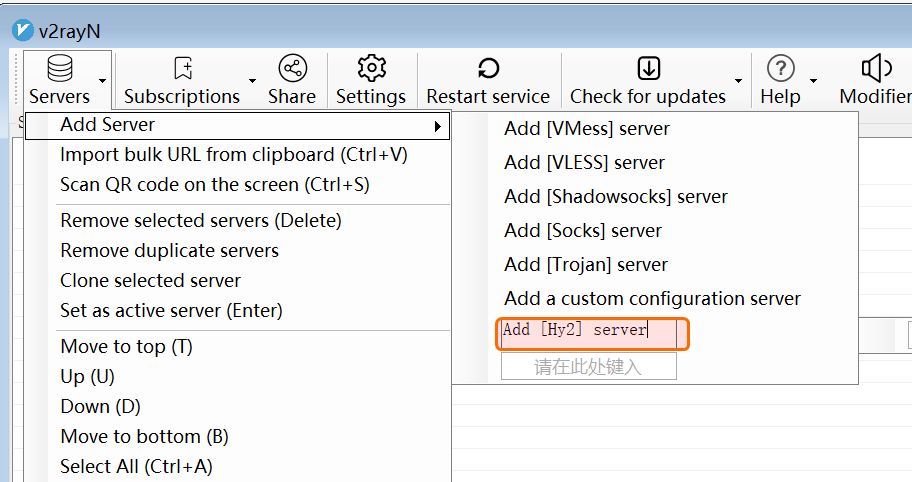Image resolution: width=912 pixels, height=482 pixels.
Task: Click the Subscriptions bookmark icon
Action: [x=182, y=69]
